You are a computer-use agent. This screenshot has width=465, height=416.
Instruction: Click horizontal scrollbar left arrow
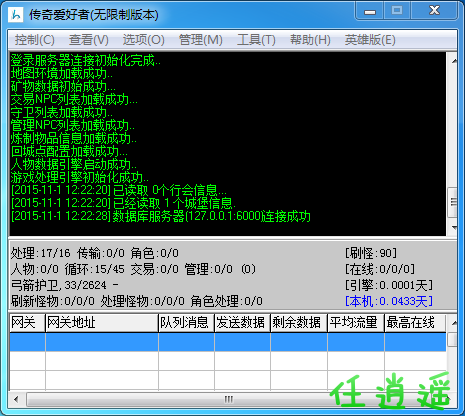[x=16, y=399]
